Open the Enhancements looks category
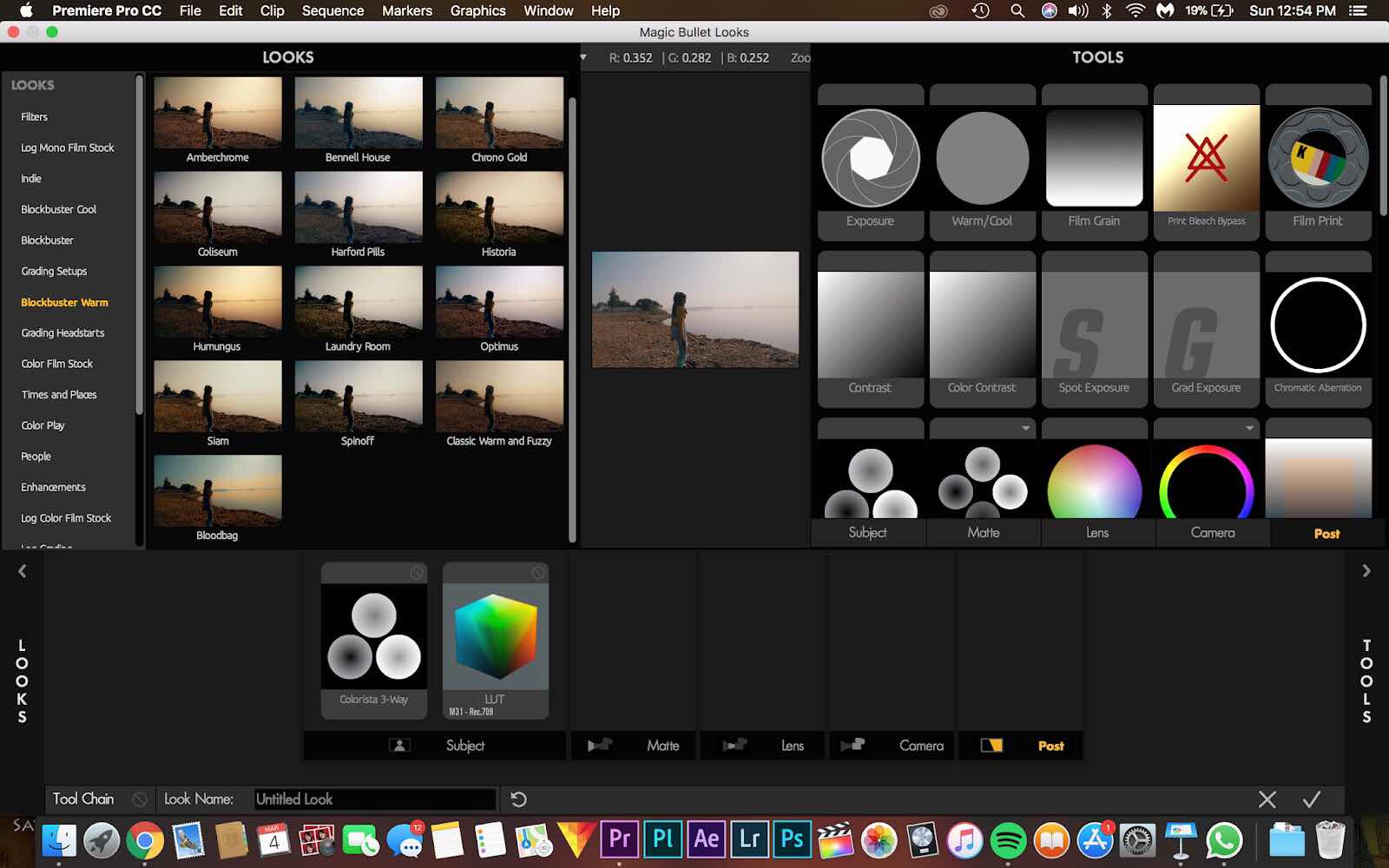Screen dimensions: 1389x868 [53, 487]
